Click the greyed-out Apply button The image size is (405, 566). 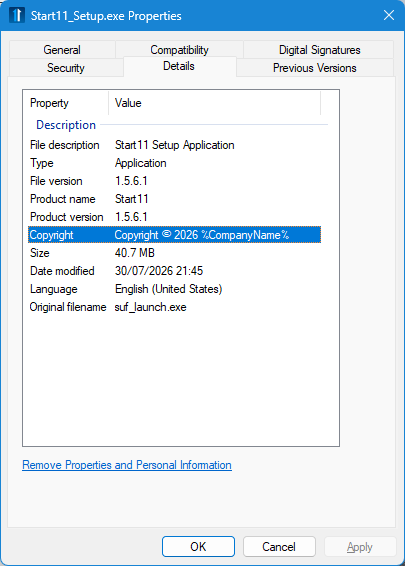(x=360, y=547)
